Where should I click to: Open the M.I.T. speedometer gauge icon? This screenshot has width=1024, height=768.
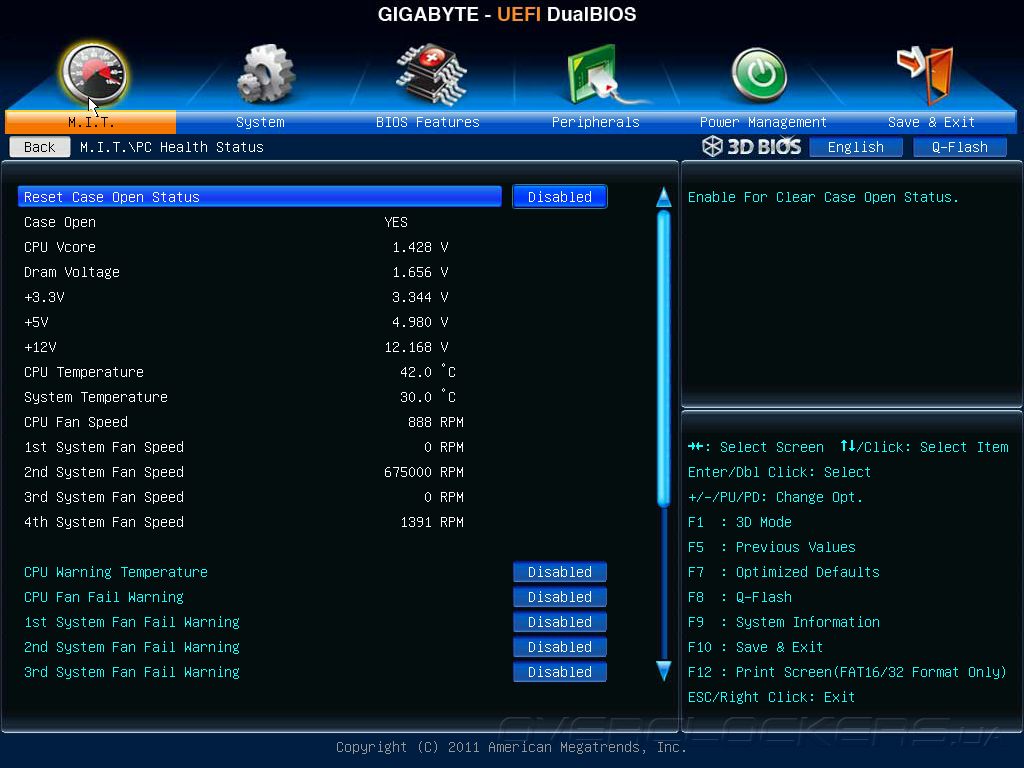pyautogui.click(x=94, y=74)
